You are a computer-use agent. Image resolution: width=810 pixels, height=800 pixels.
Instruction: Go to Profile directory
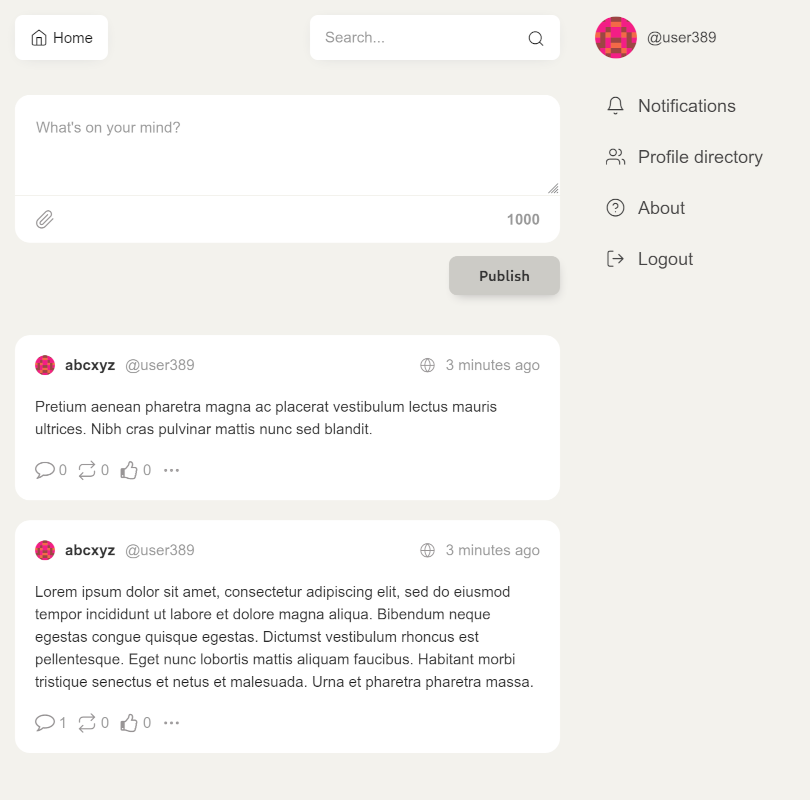pos(684,157)
